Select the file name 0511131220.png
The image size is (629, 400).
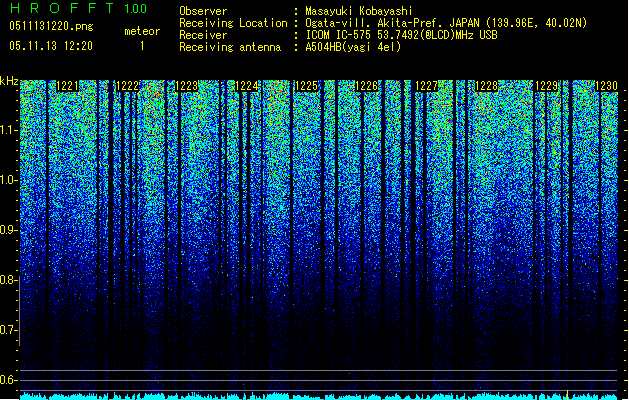pyautogui.click(x=51, y=26)
